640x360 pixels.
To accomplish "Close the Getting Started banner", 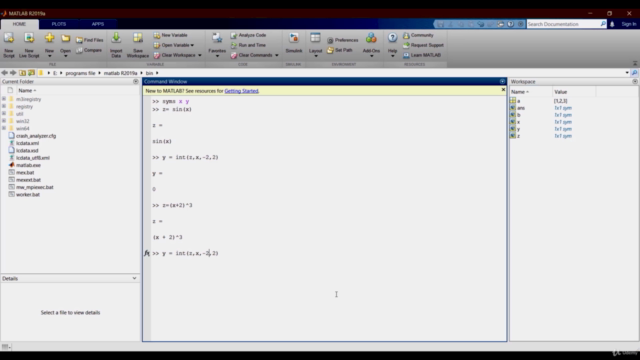I will pos(503,90).
